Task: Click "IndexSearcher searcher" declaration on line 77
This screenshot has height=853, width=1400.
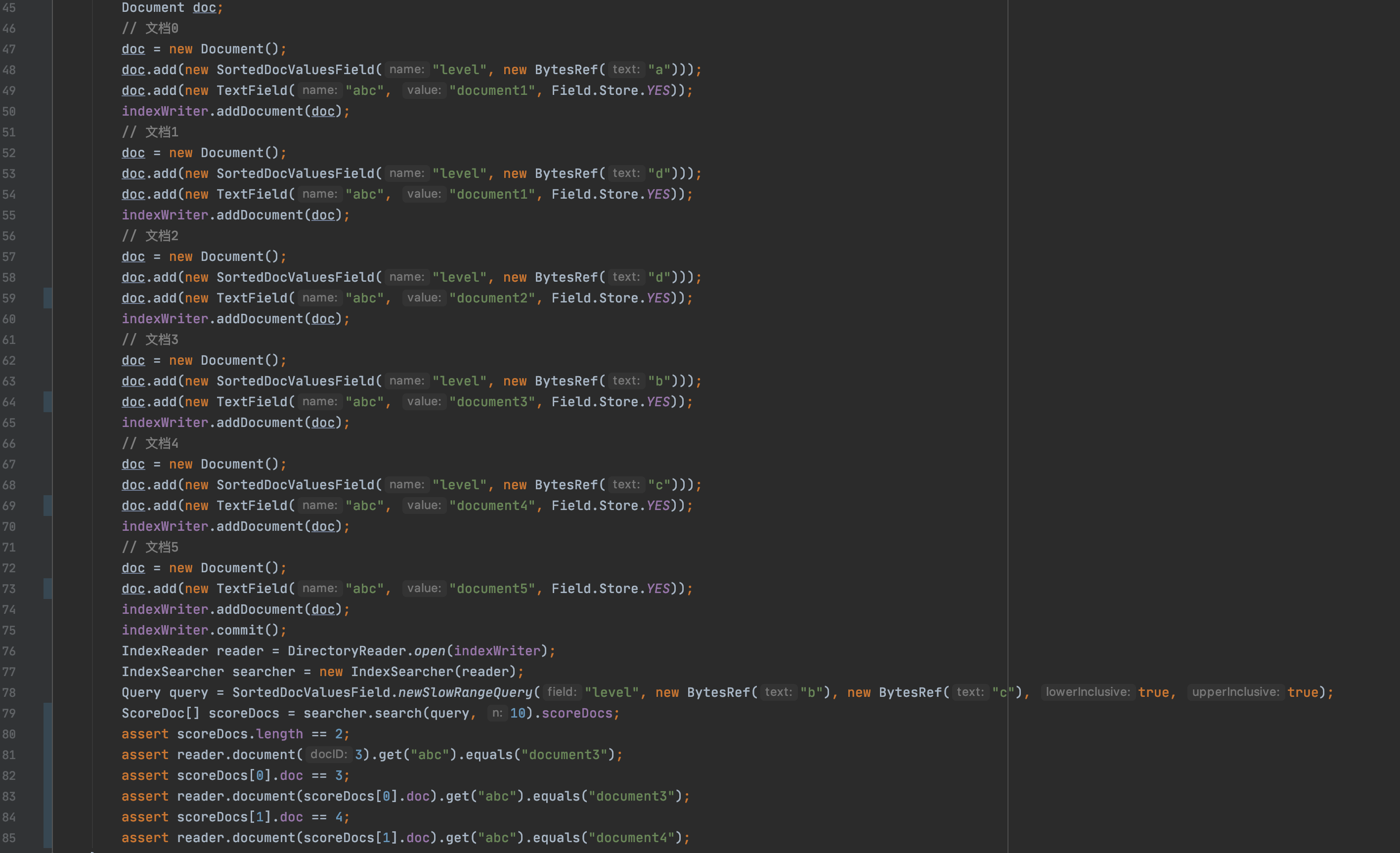Action: coord(208,672)
